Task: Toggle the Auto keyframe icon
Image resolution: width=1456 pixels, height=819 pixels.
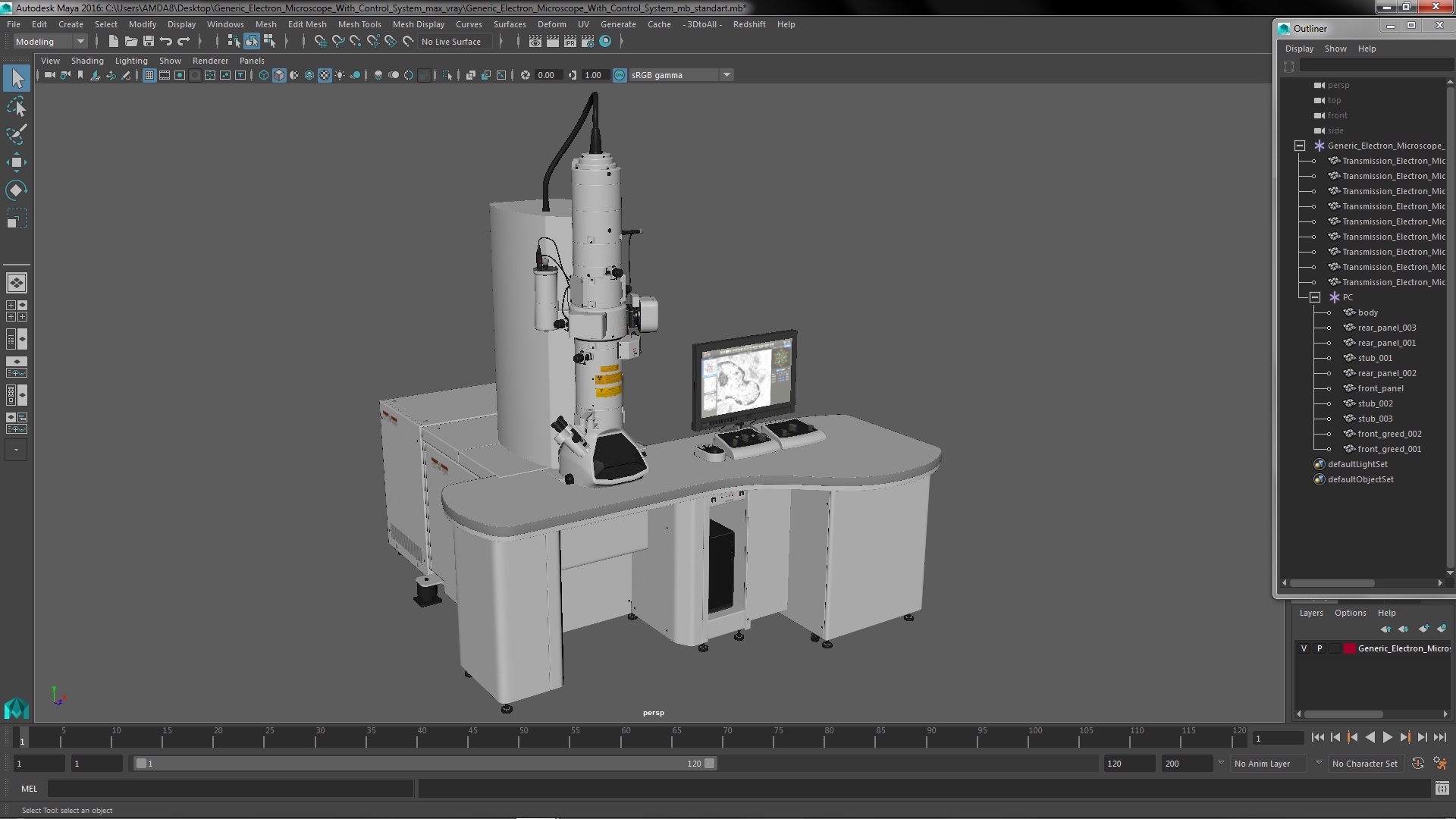Action: pyautogui.click(x=1417, y=764)
